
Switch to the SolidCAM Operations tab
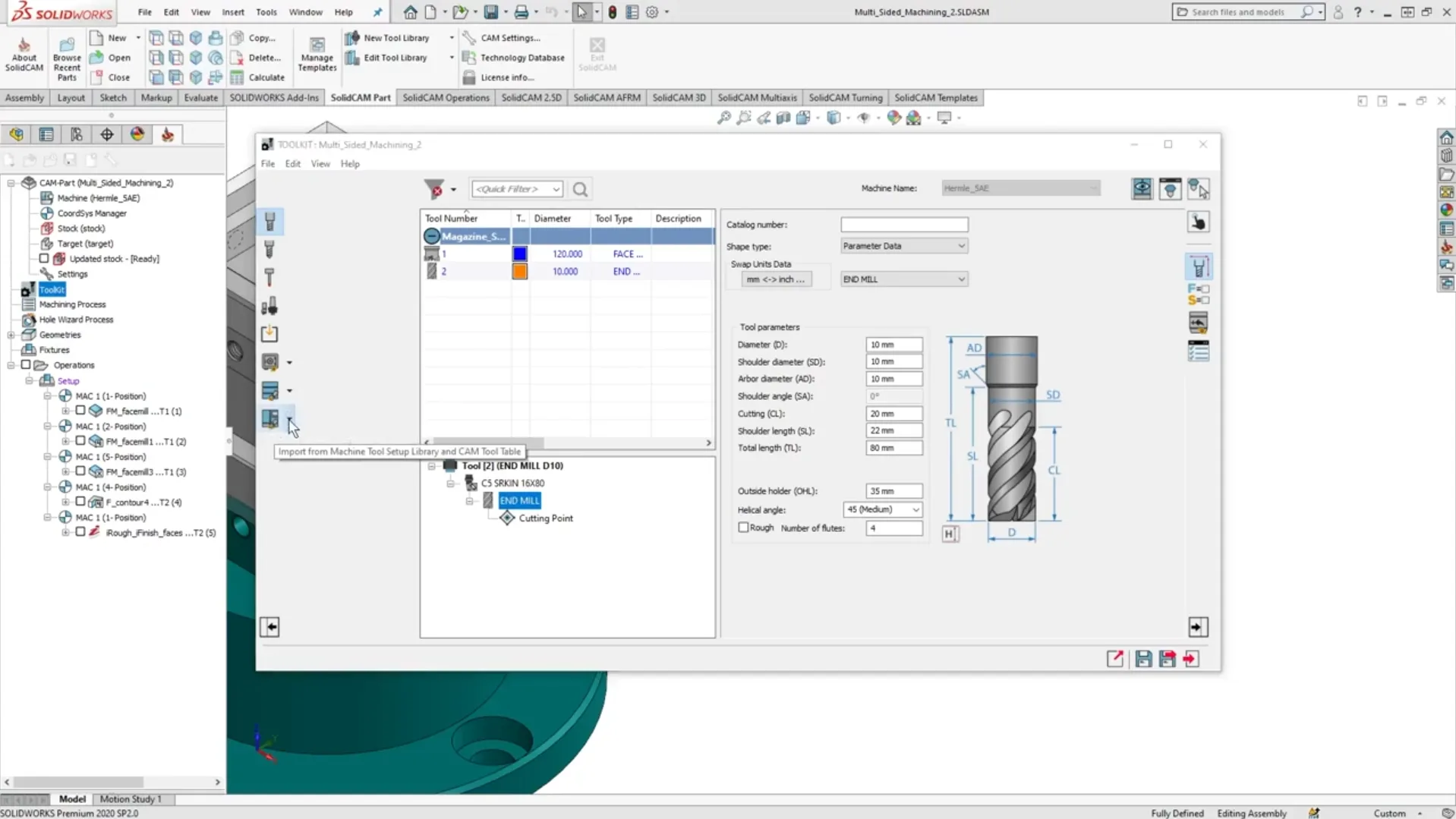pos(446,98)
